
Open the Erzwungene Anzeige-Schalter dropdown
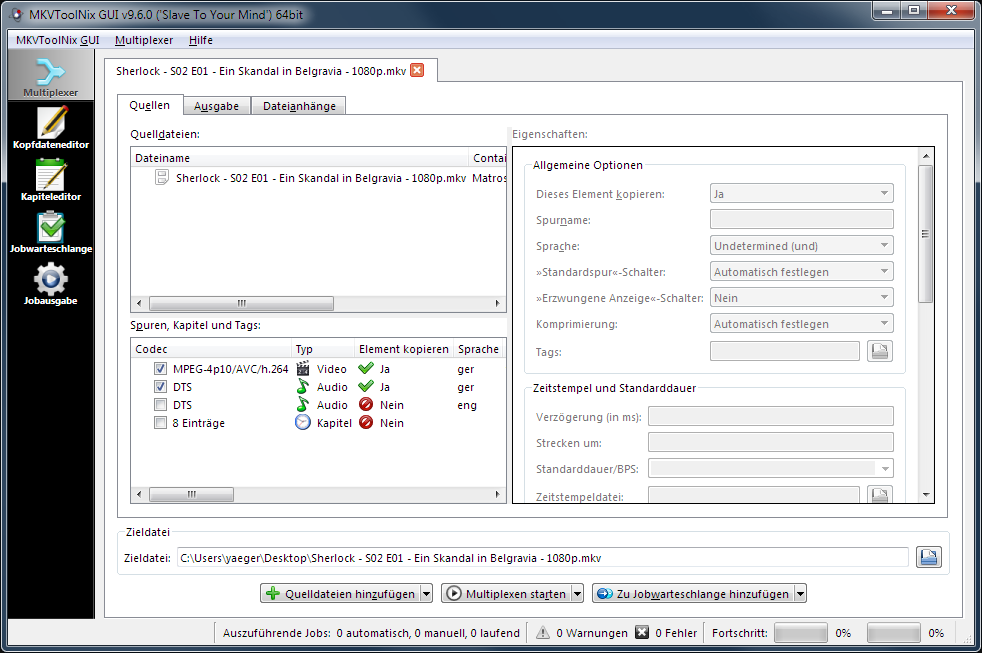pyautogui.click(x=802, y=297)
